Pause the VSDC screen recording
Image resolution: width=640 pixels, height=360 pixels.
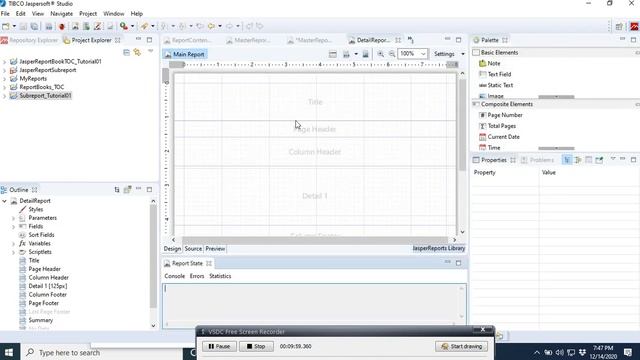219,346
